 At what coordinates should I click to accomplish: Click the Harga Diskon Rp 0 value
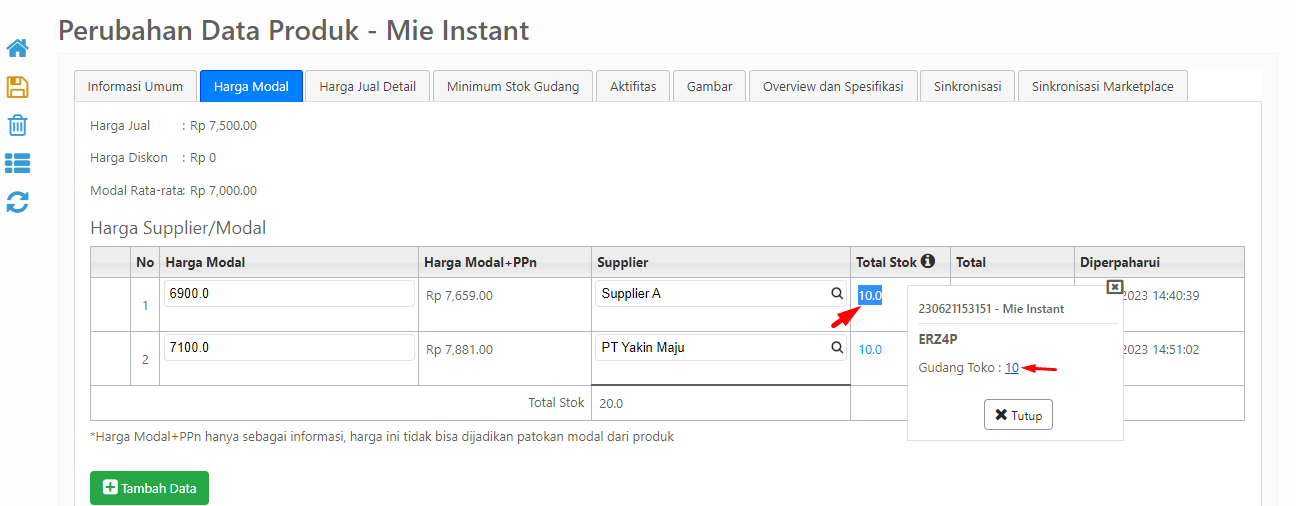click(x=203, y=158)
